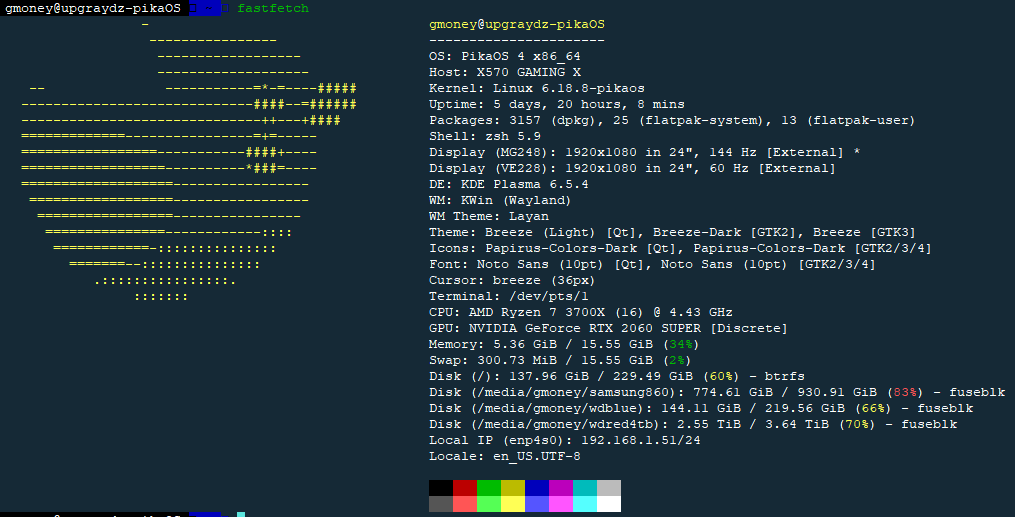Screen dimensions: 1015x517
Task: Pick the bright yellow block in bottom row
Action: tap(513, 504)
